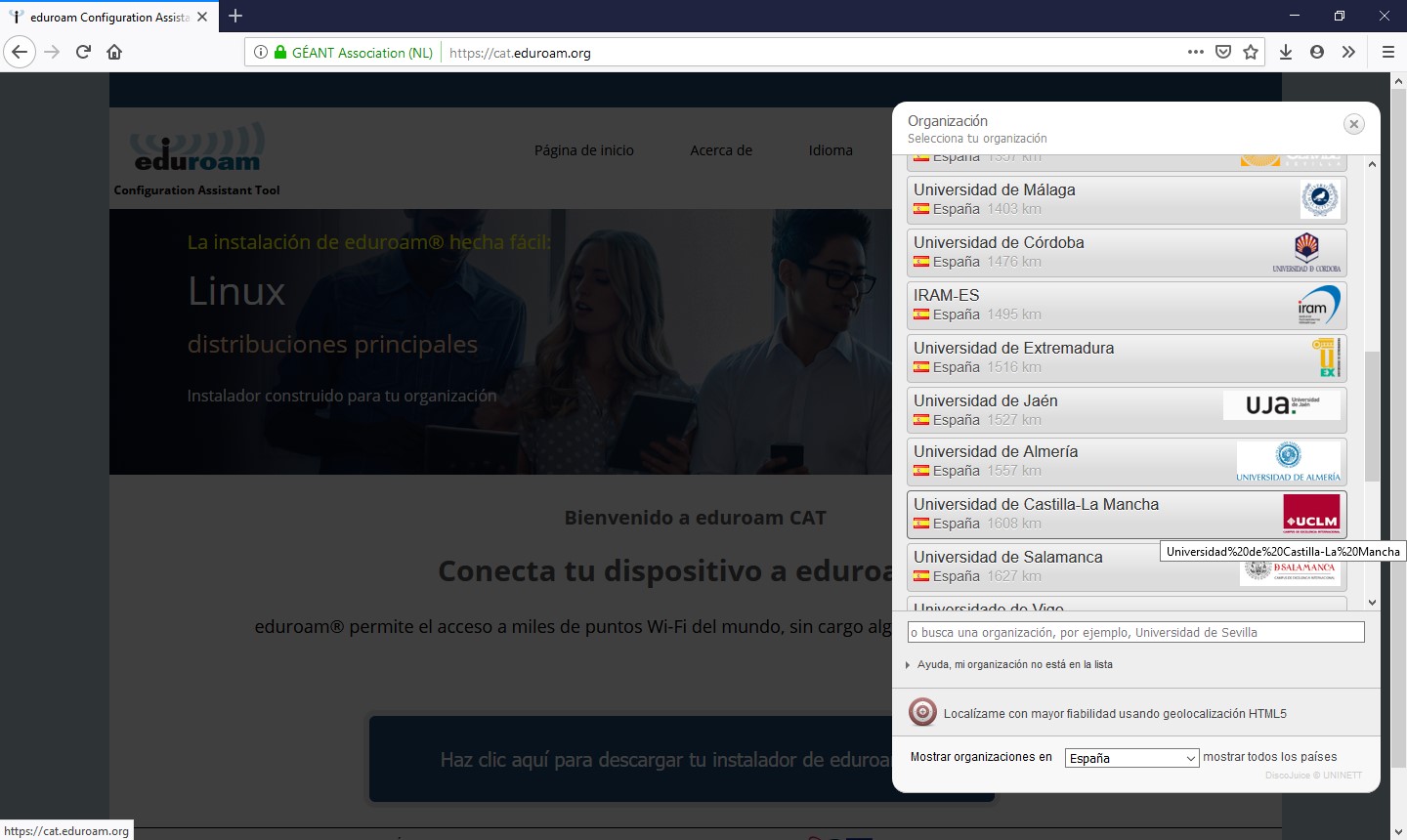Open a new browser tab
Viewport: 1407px width, 840px height.
235,16
